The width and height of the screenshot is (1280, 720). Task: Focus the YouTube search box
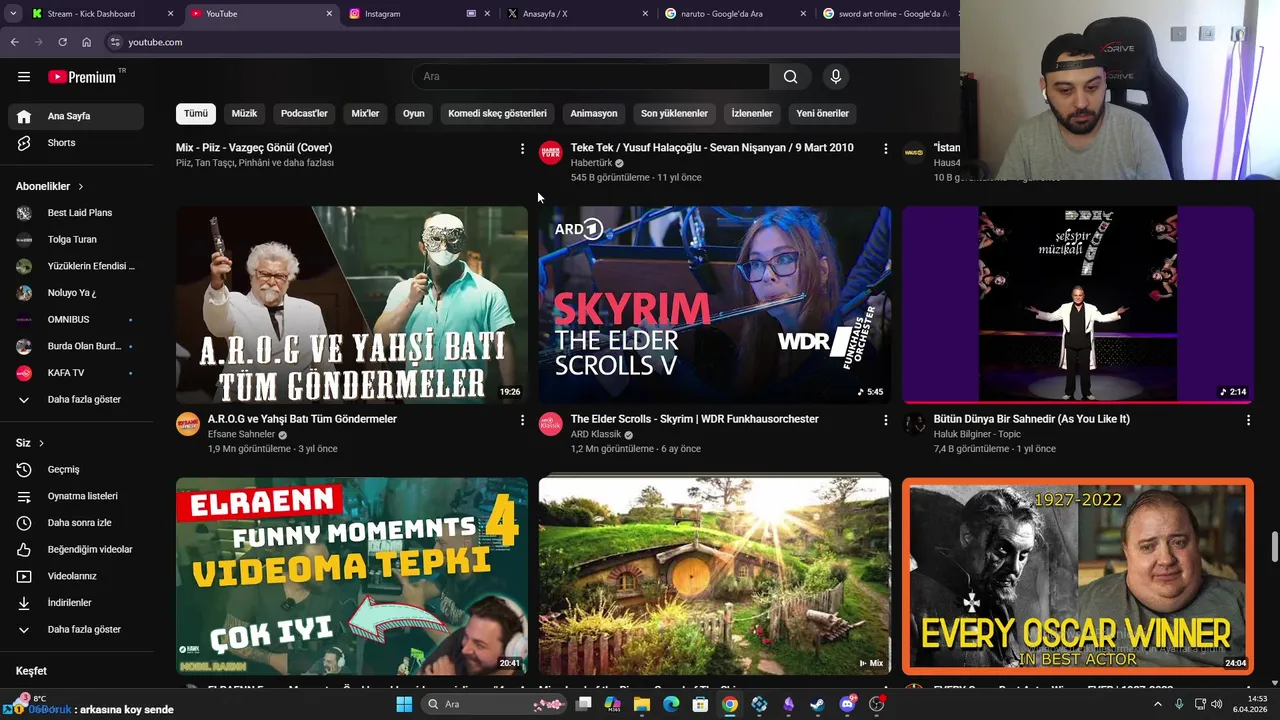591,77
